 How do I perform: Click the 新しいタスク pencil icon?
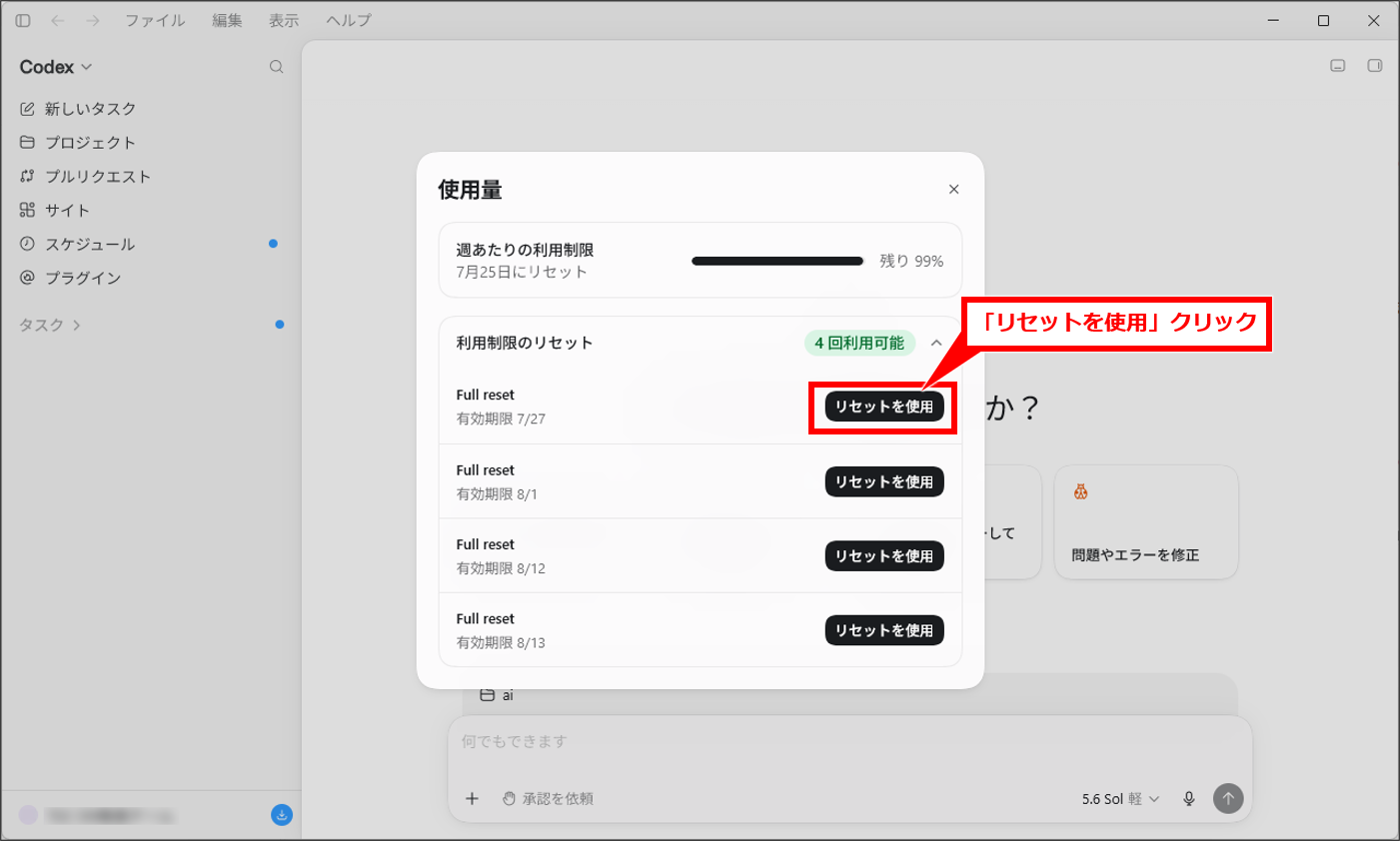(27, 109)
